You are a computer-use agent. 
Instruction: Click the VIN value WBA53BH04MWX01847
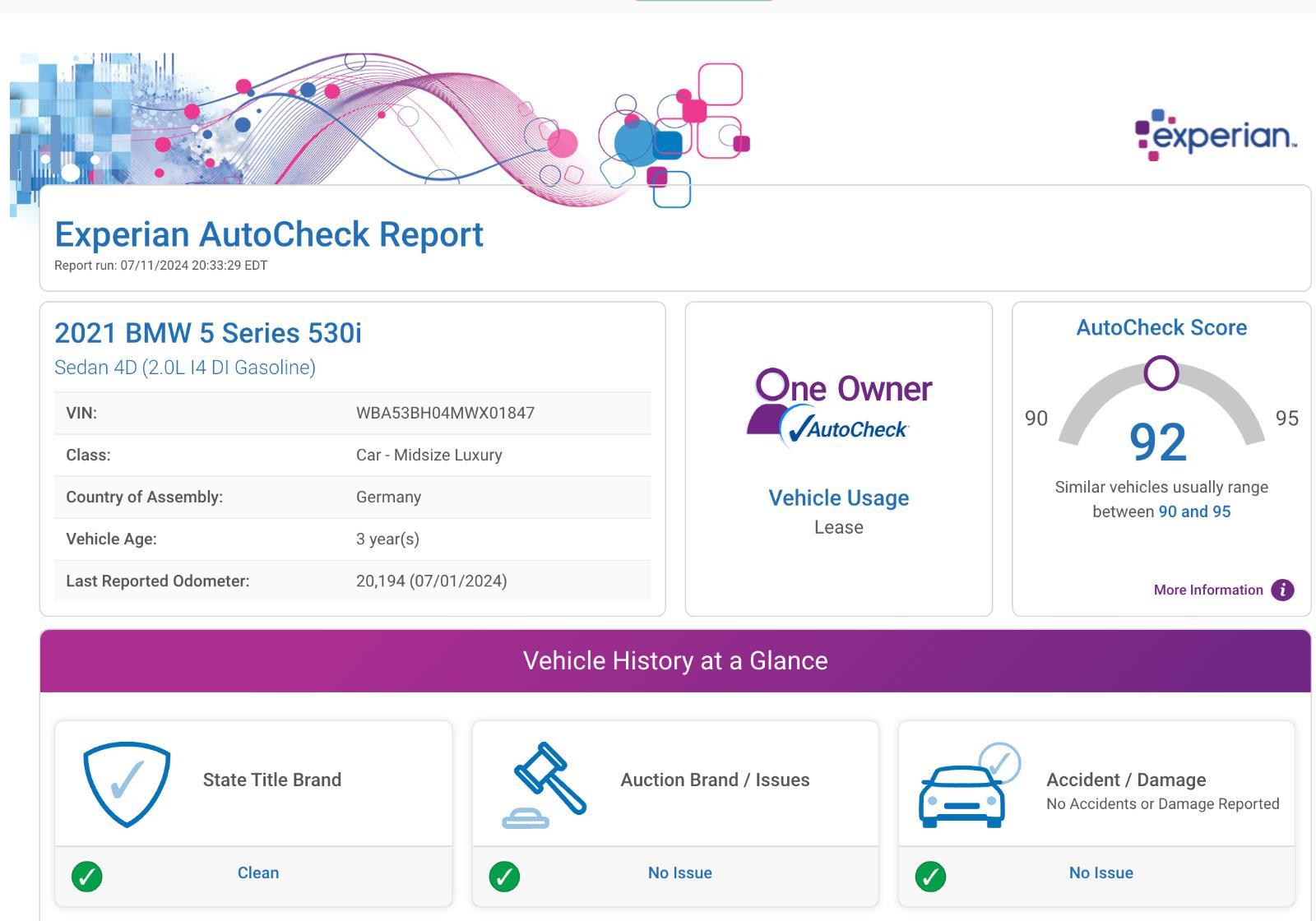point(445,413)
